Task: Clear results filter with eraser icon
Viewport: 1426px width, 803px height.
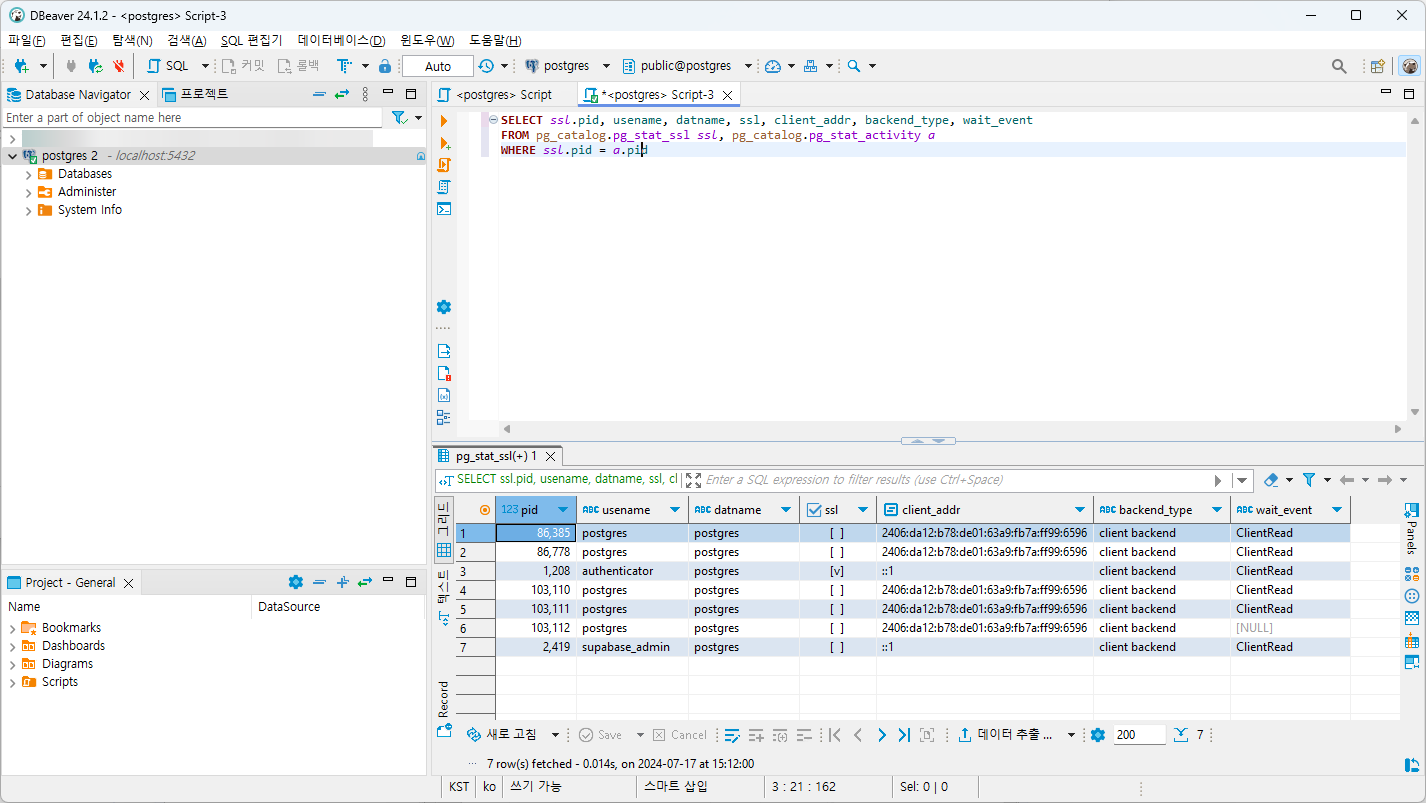Action: tap(1271, 480)
